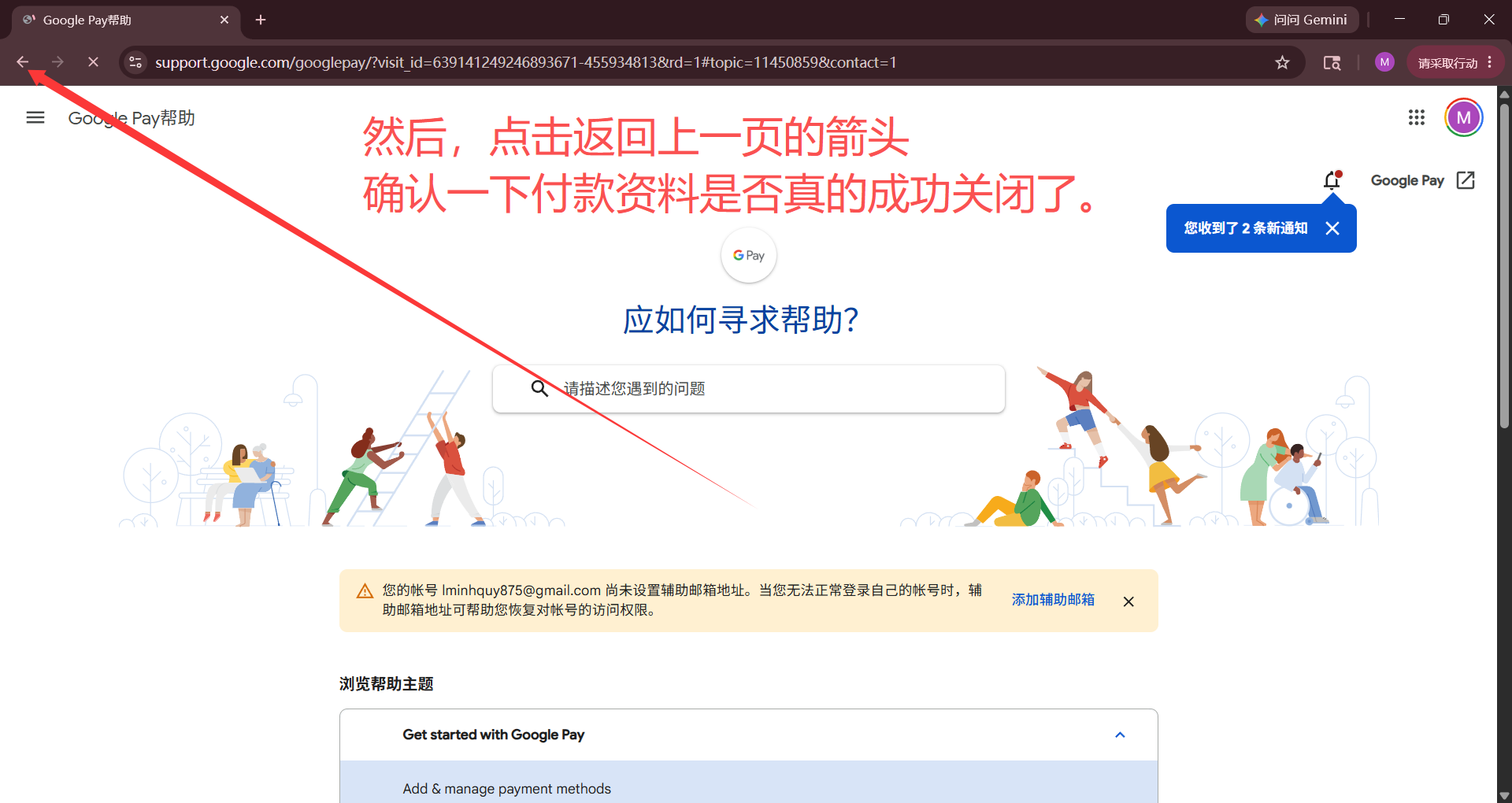Open Google account avatar M
Image resolution: width=1512 pixels, height=803 pixels.
(1464, 117)
